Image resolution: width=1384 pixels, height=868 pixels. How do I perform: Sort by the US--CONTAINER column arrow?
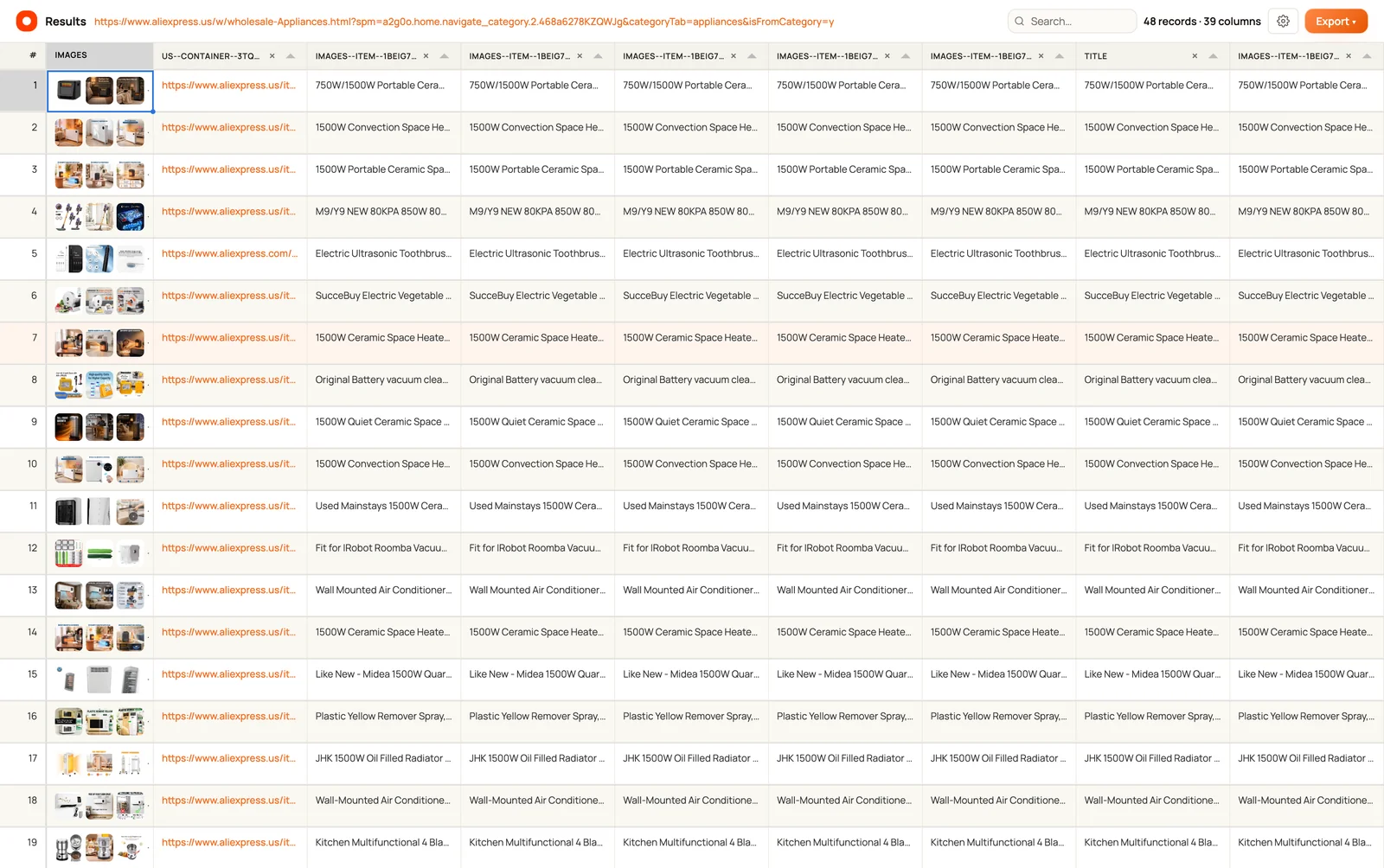pos(291,56)
